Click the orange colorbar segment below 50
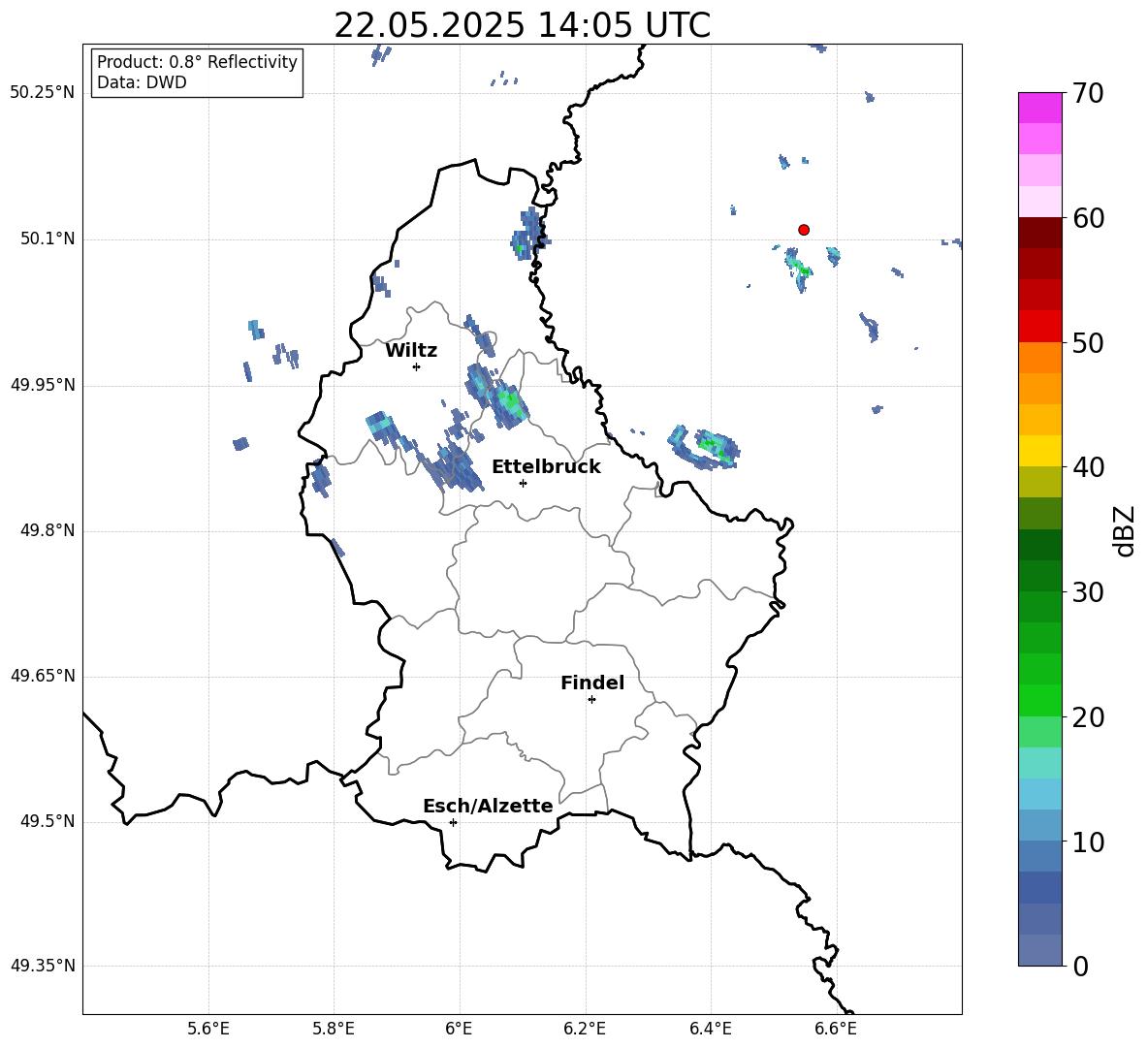The image size is (1148, 1048). coord(1039,358)
